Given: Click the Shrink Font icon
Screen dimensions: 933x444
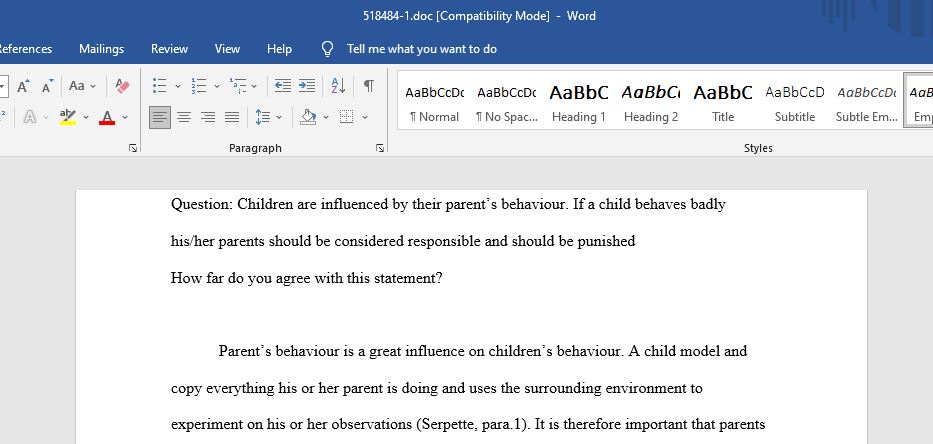Looking at the screenshot, I should click(48, 86).
